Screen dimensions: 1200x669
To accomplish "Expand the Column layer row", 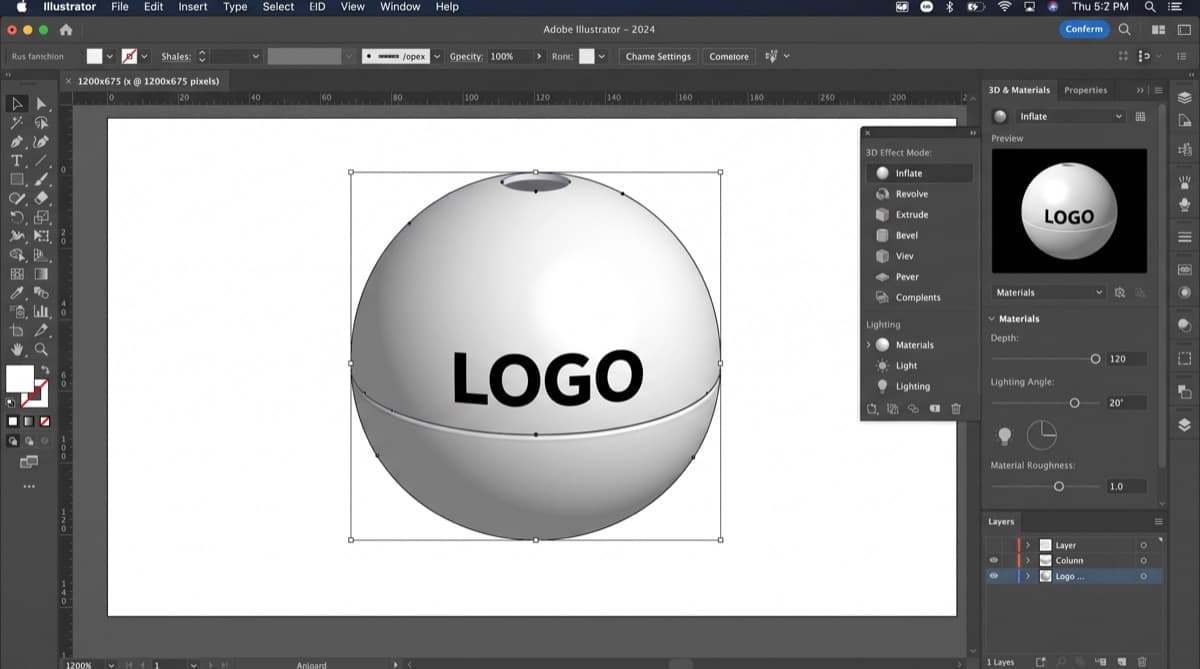I will [1028, 561].
